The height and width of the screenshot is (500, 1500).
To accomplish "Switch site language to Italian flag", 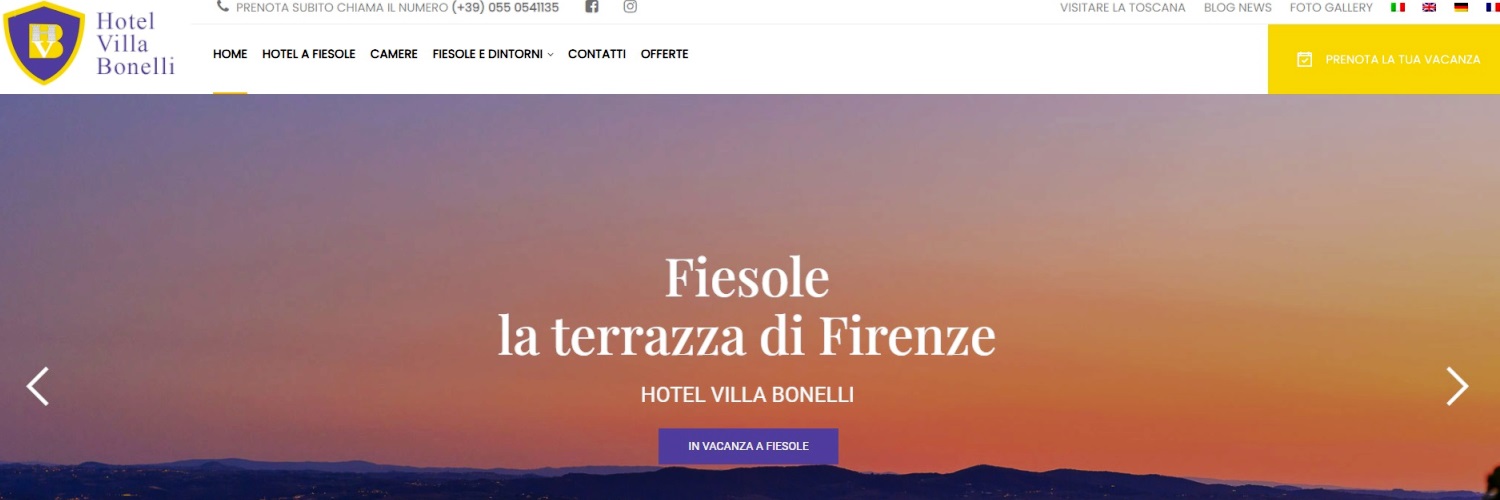I will [1398, 7].
